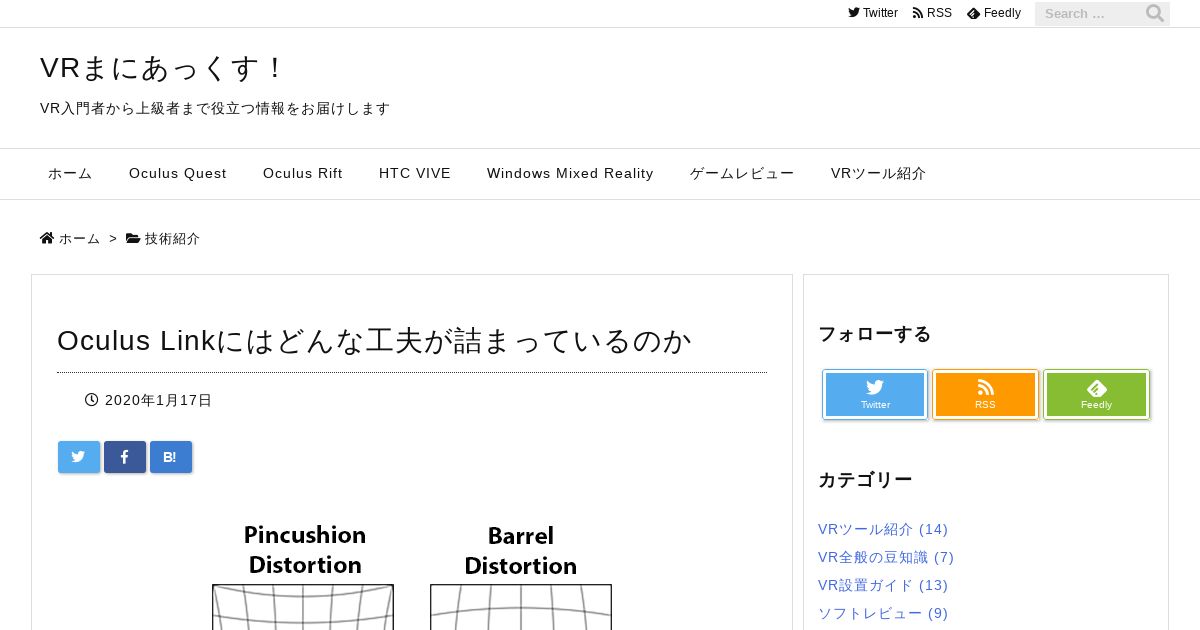Click the フォローする sidebar heading
This screenshot has height=630, width=1200.
pyautogui.click(x=875, y=334)
